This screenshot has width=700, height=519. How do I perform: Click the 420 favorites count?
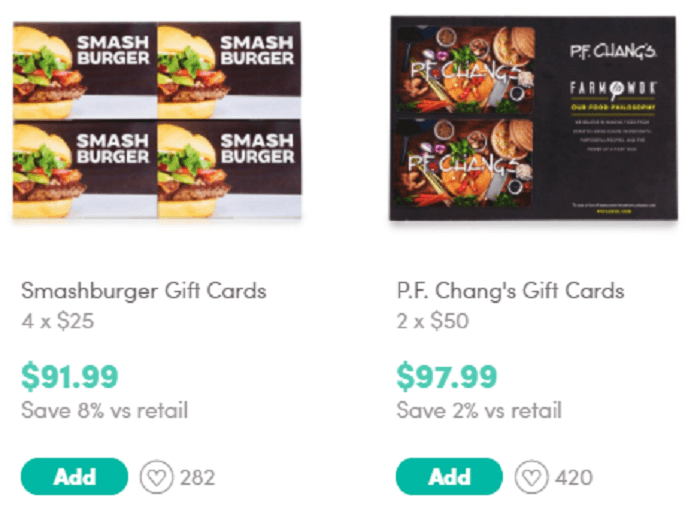tap(574, 478)
